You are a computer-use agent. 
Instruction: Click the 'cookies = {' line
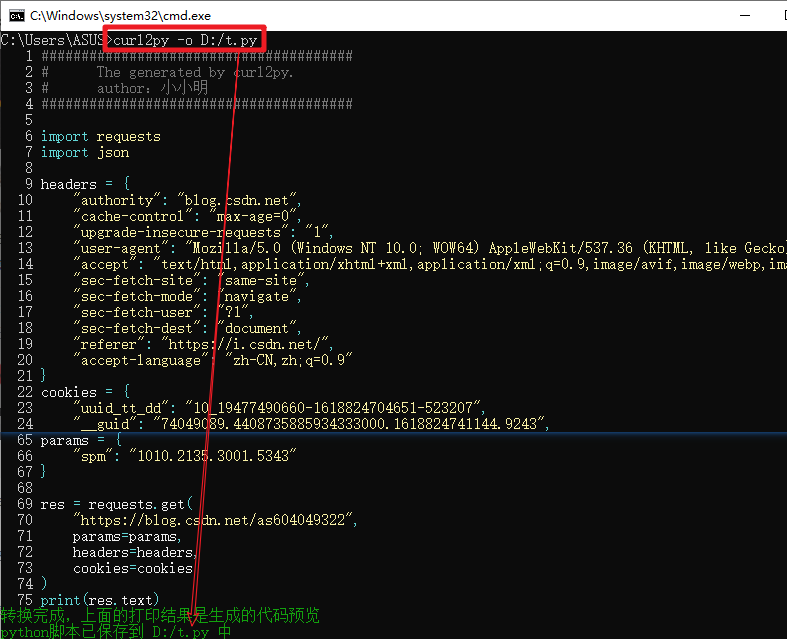click(x=85, y=392)
